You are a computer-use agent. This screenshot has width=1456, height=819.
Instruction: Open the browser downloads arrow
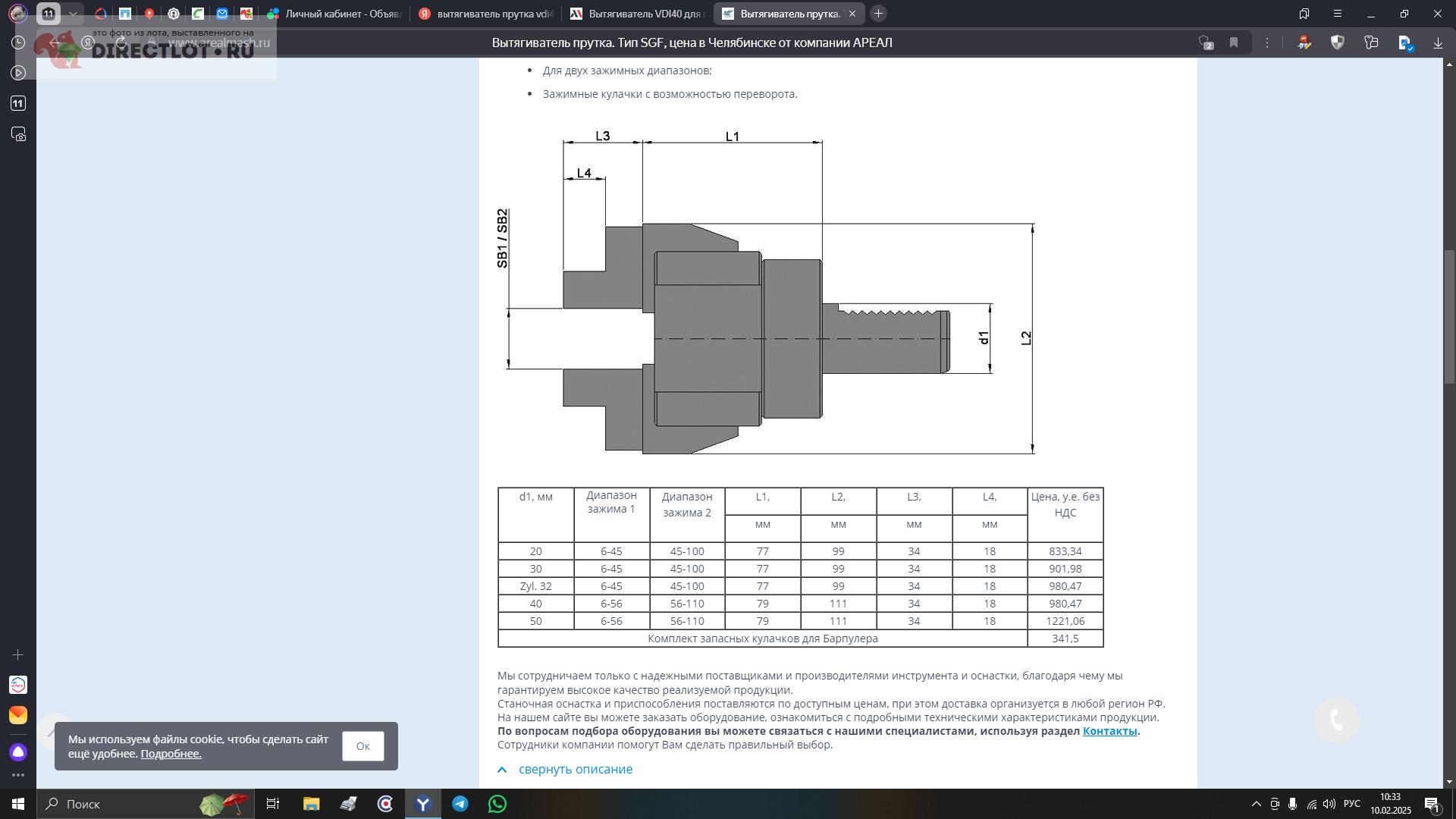pos(1438,43)
